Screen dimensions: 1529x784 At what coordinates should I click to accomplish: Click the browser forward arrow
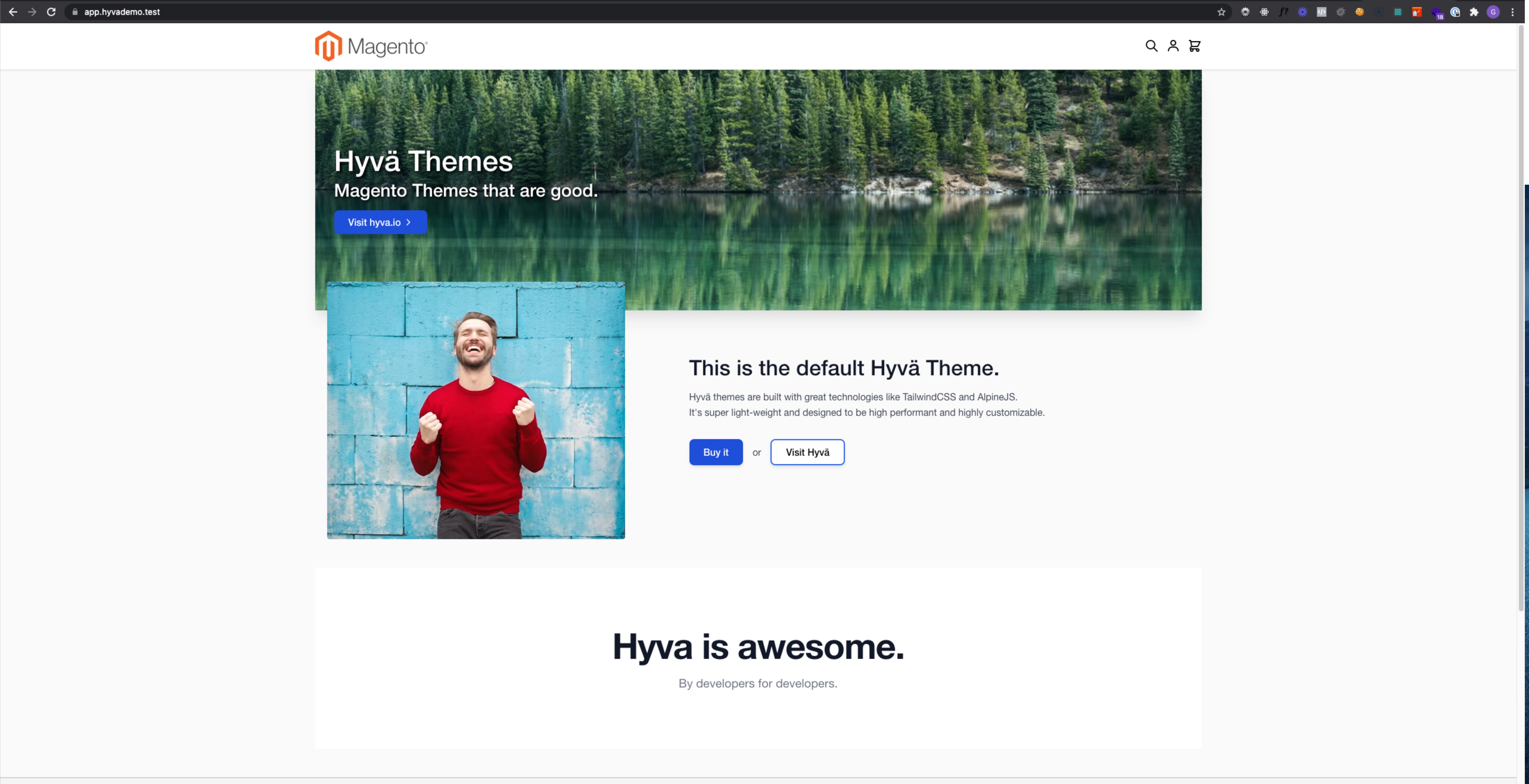pos(32,12)
